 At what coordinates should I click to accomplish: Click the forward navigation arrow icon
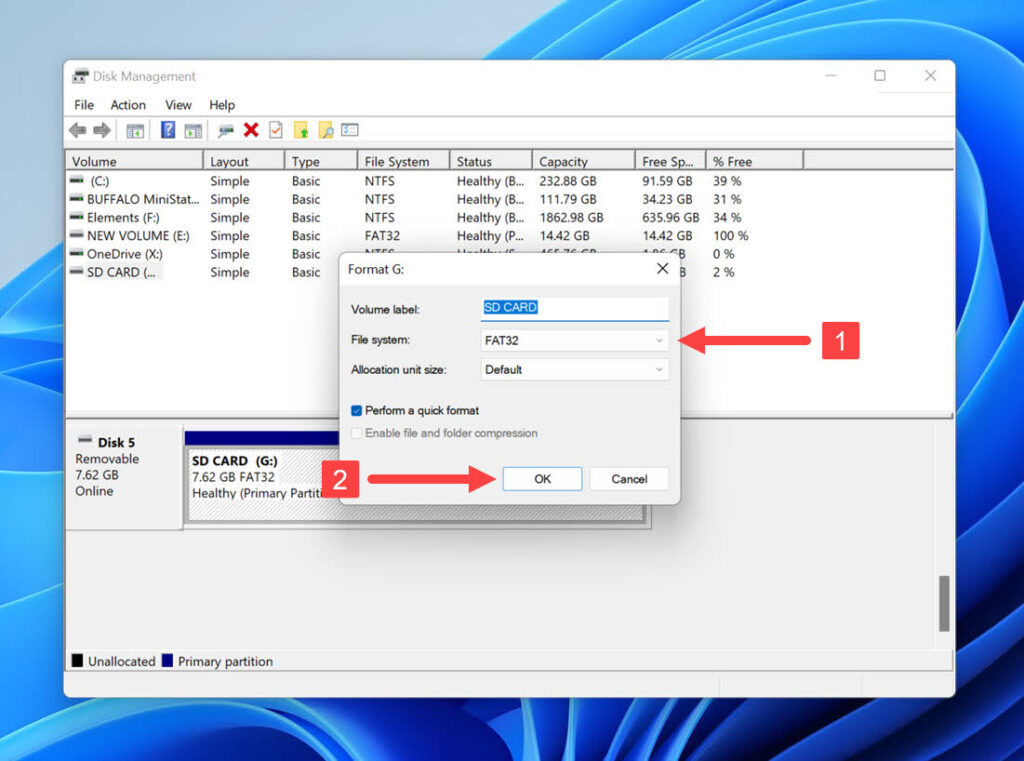pos(100,130)
